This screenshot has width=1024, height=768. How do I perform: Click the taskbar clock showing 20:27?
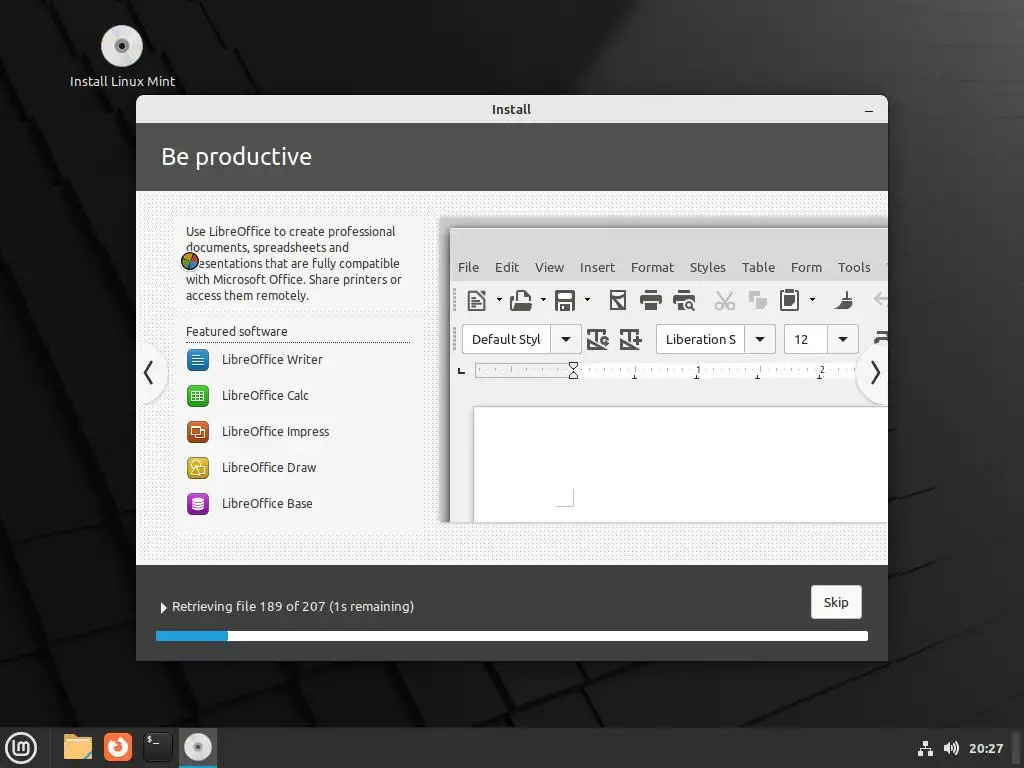click(985, 748)
